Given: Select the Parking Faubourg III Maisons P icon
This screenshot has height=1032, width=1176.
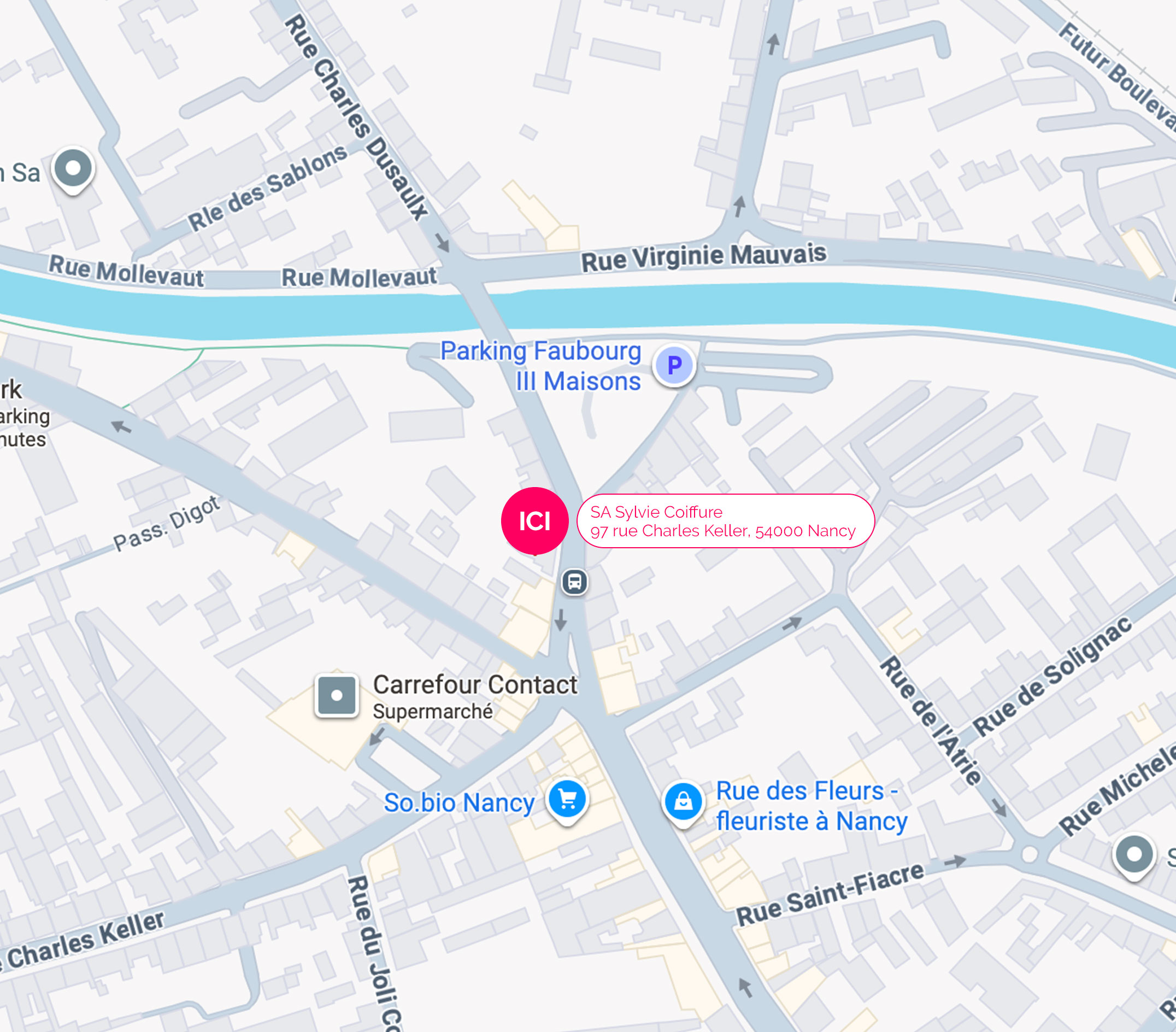Looking at the screenshot, I should (x=674, y=366).
